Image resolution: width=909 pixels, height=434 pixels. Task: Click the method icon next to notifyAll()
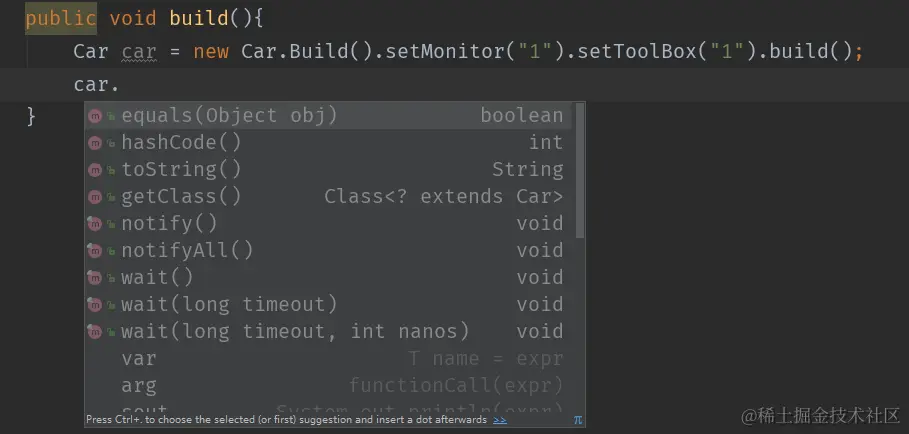coord(95,251)
